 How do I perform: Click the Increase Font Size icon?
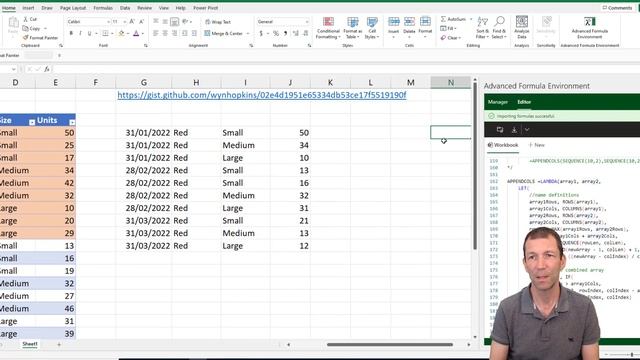click(132, 22)
